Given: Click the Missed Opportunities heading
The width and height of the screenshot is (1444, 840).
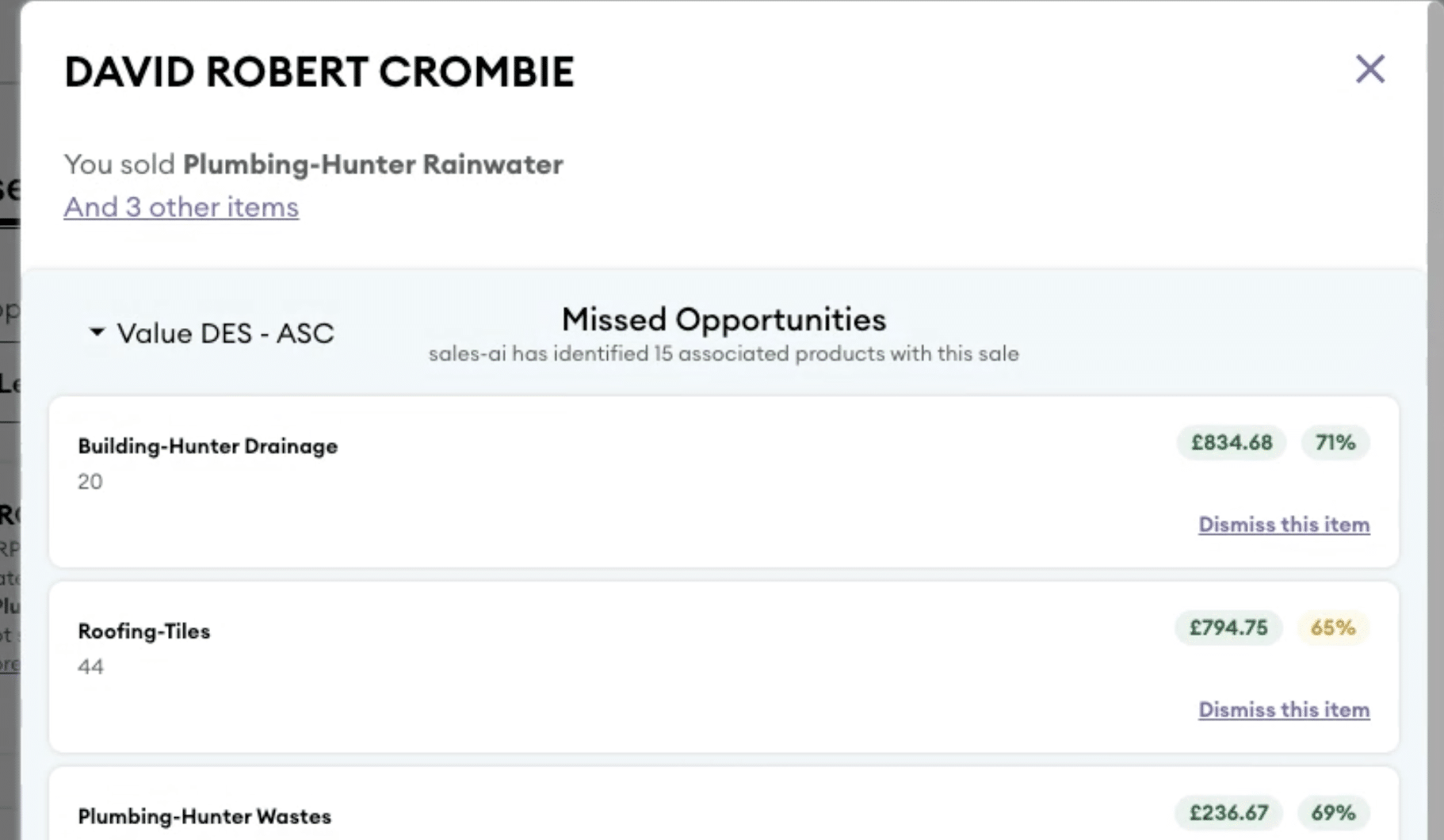Looking at the screenshot, I should 724,319.
